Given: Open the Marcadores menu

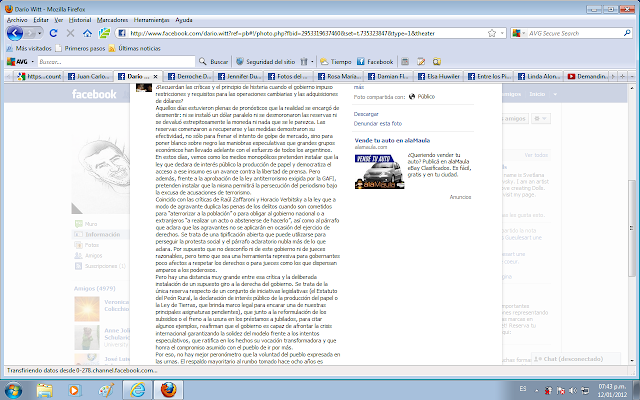Looking at the screenshot, I should coord(112,20).
